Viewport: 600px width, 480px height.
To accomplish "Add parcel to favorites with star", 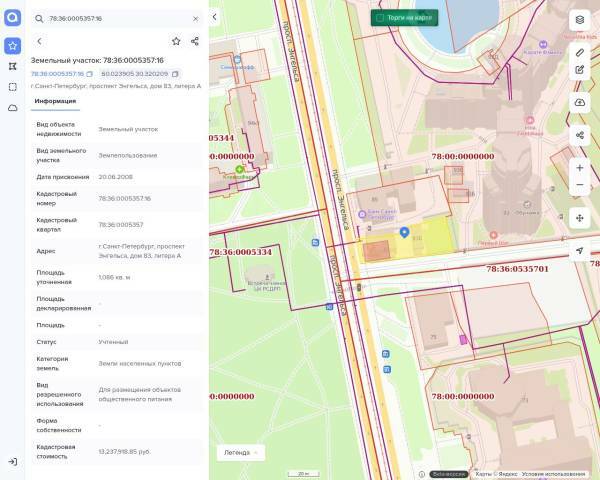I will [x=176, y=41].
